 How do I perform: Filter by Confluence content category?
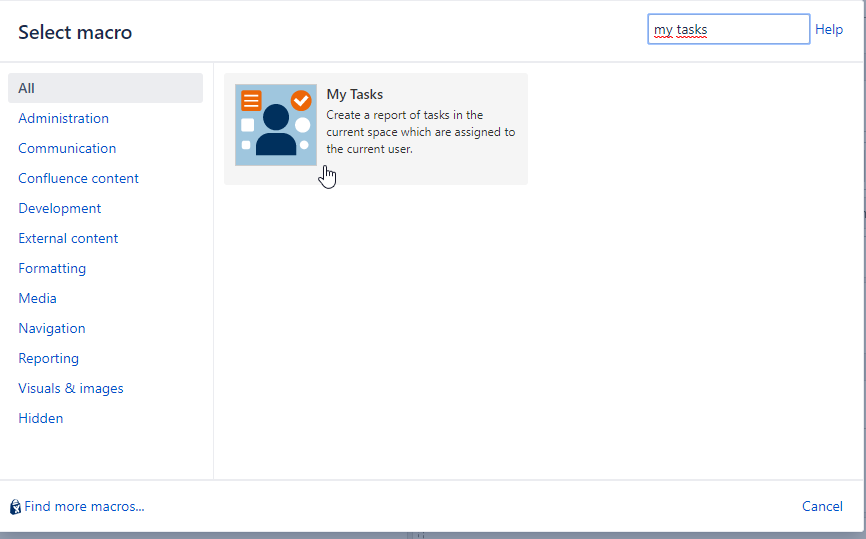78,178
